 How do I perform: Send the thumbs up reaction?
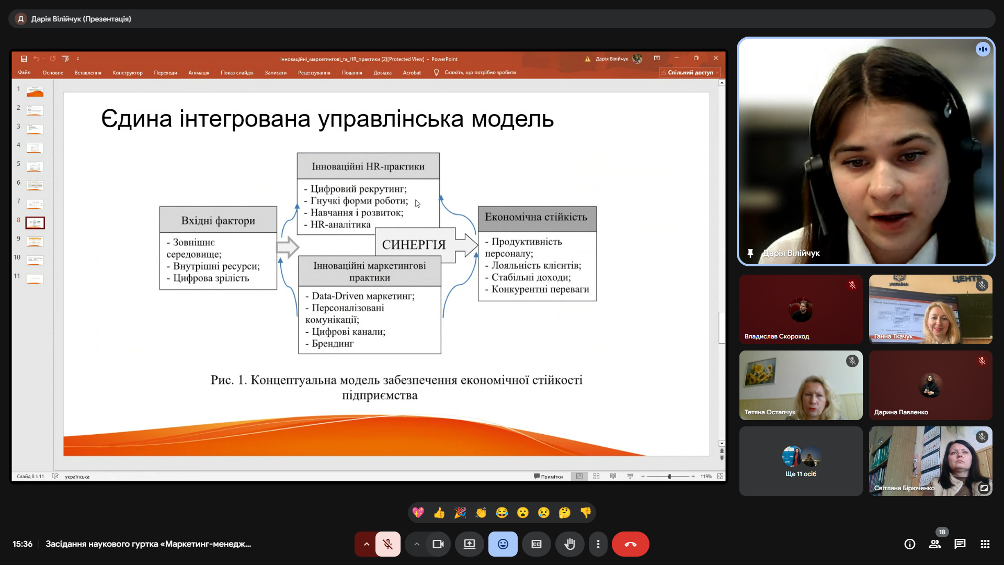(x=439, y=512)
